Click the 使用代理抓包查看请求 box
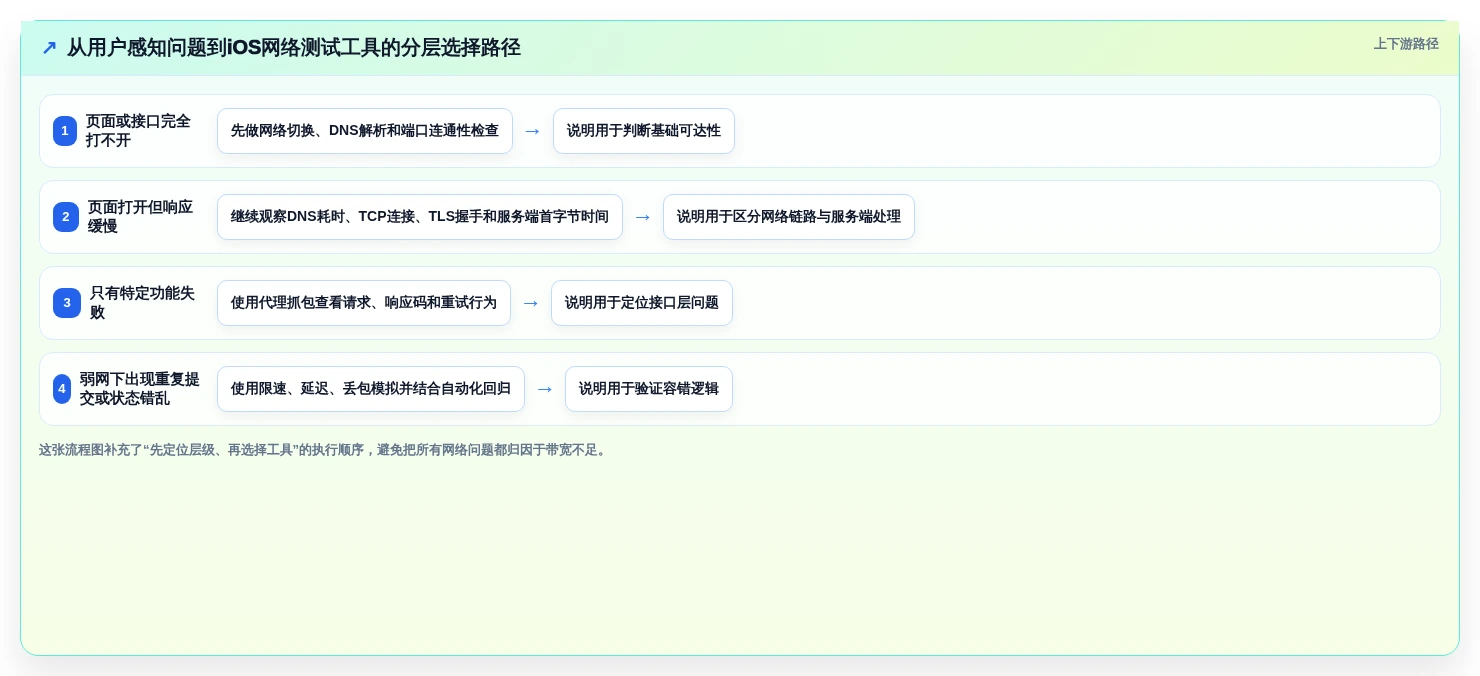The image size is (1480, 676). point(364,303)
